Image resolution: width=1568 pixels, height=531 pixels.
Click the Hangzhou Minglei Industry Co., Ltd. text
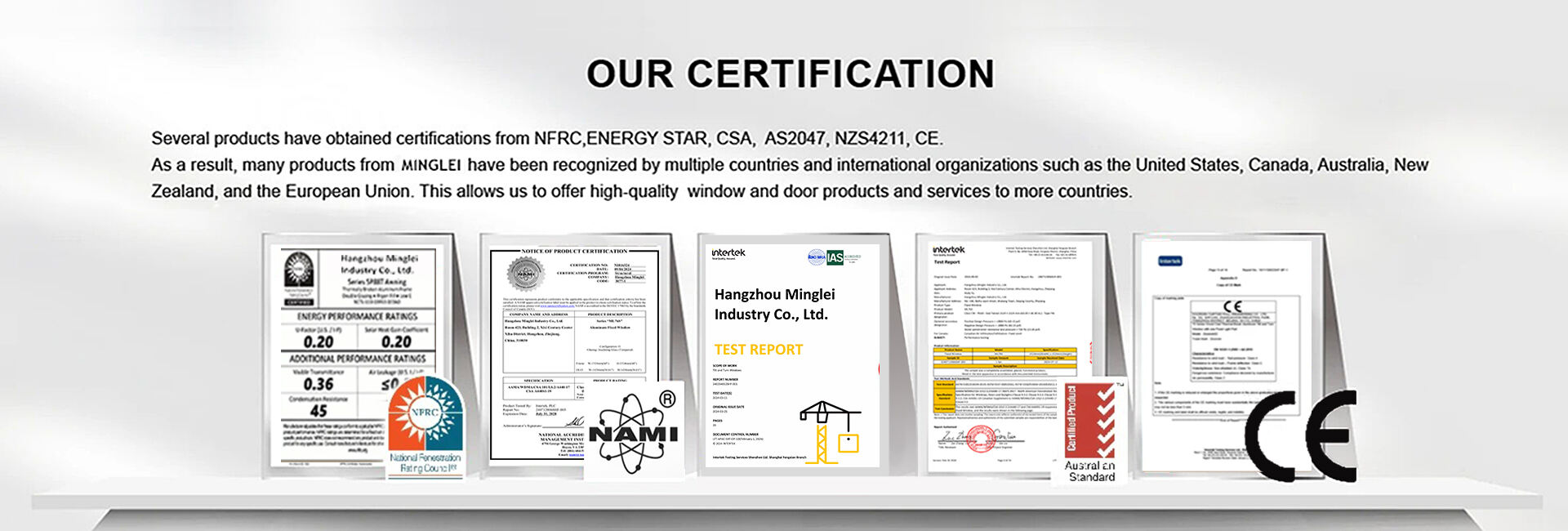774,304
